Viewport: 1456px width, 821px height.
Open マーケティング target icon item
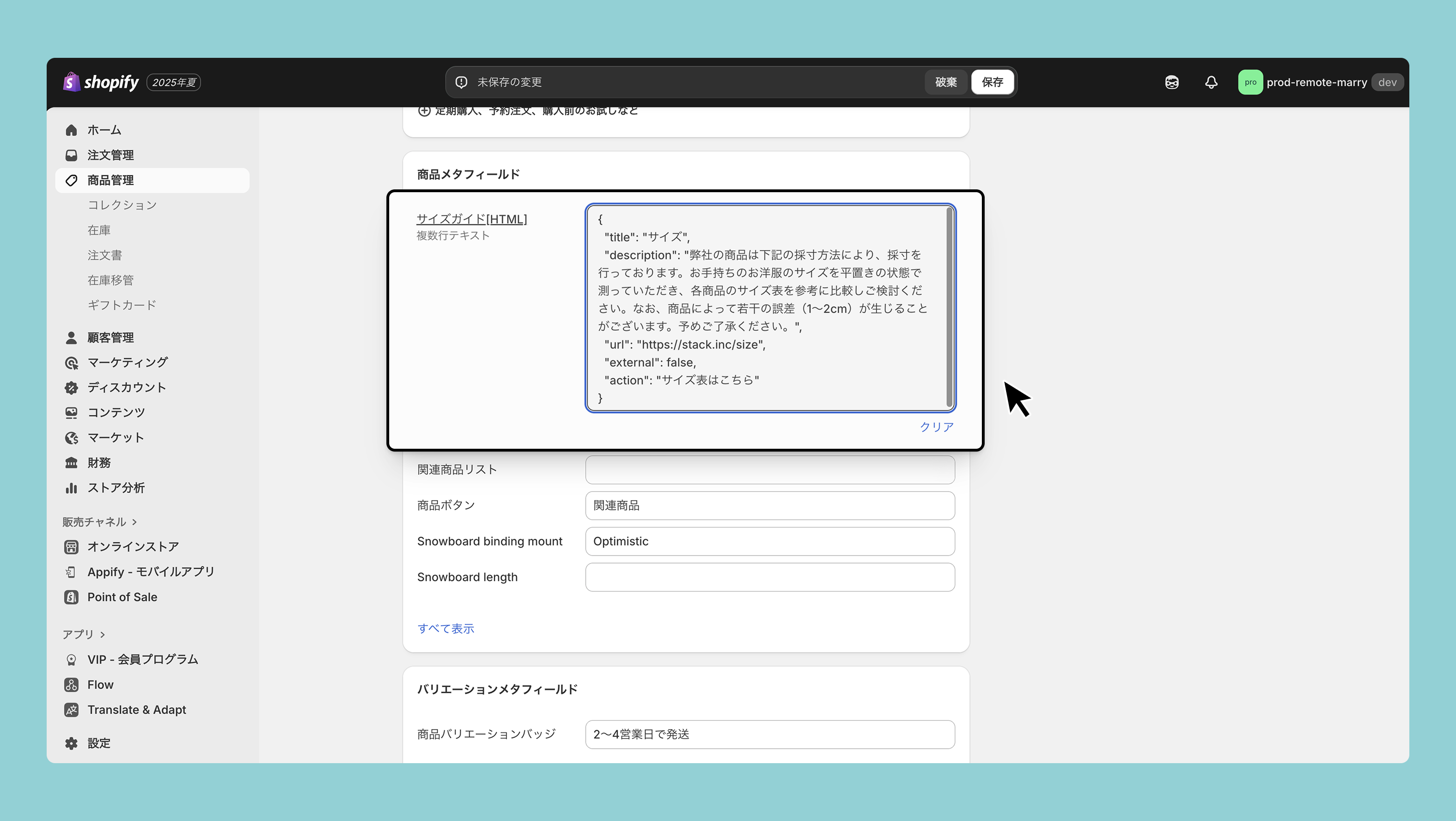71,363
